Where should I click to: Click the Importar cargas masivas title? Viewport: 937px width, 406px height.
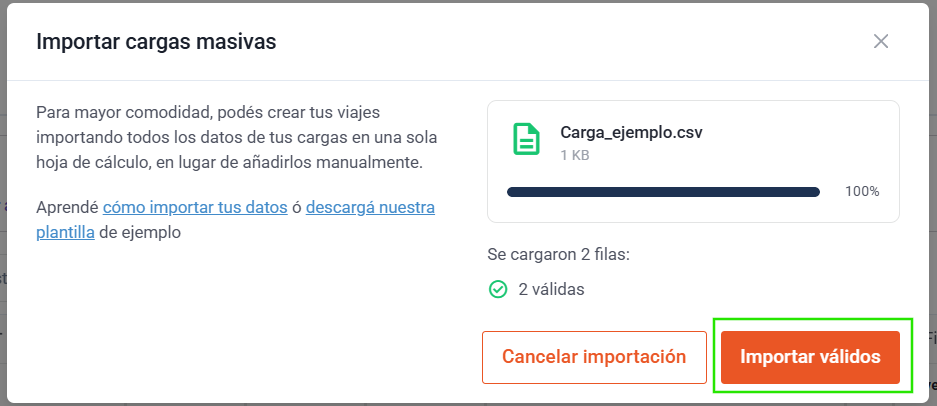pyautogui.click(x=156, y=42)
